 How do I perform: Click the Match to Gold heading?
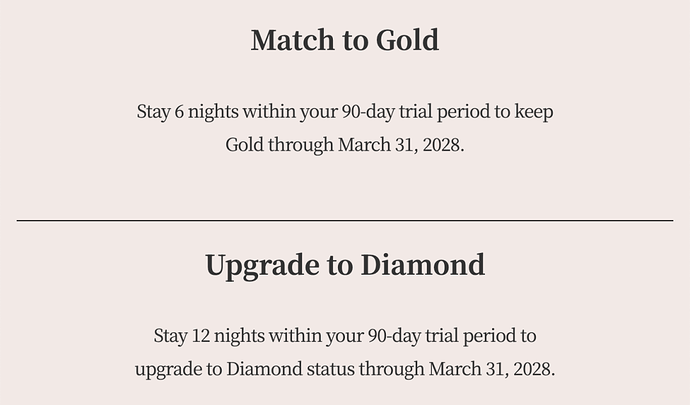[344, 40]
